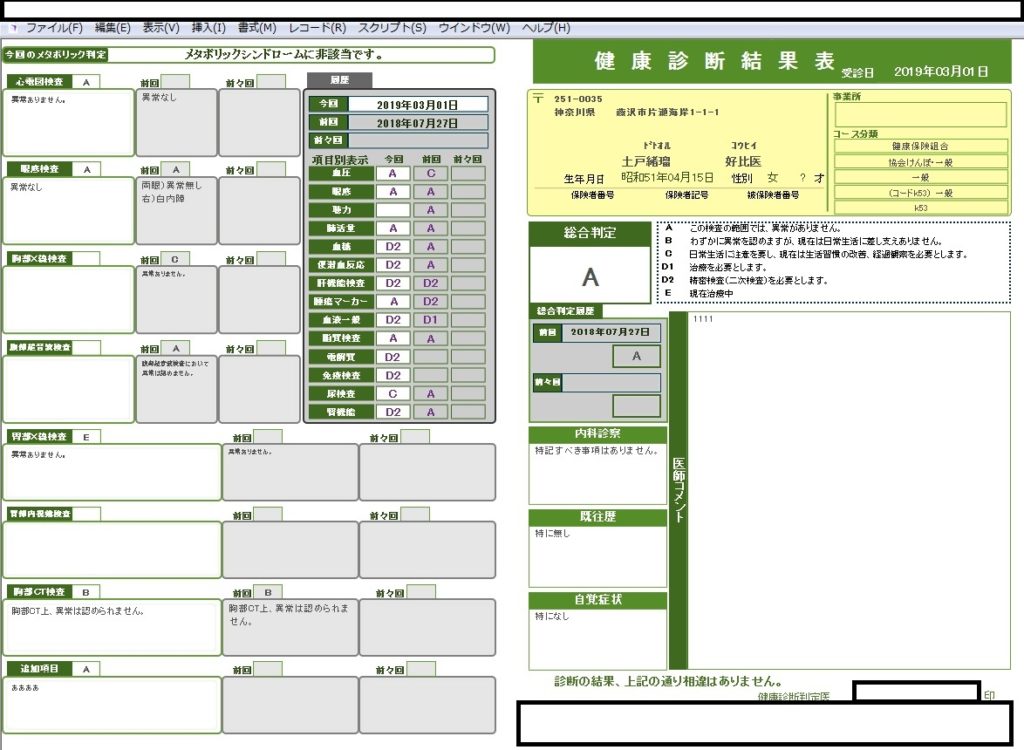Screen dimensions: 1024x750
Task: Click the ヘルプ(H) menu
Action: [547, 28]
